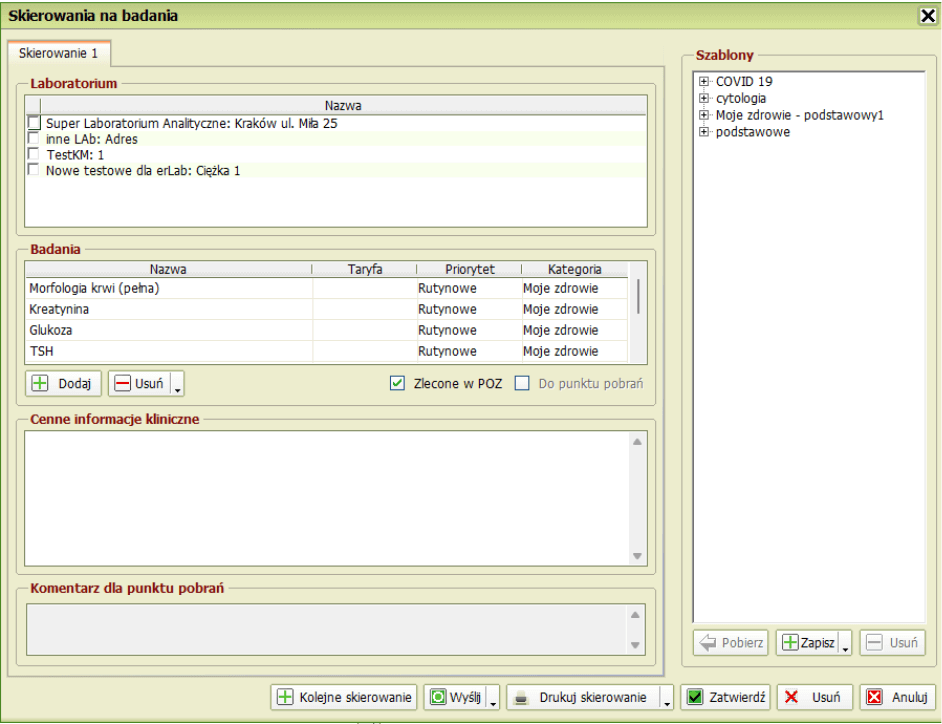Click the printer icon for Drukuj skierowanie
This screenshot has height=724, width=942.
(x=521, y=698)
